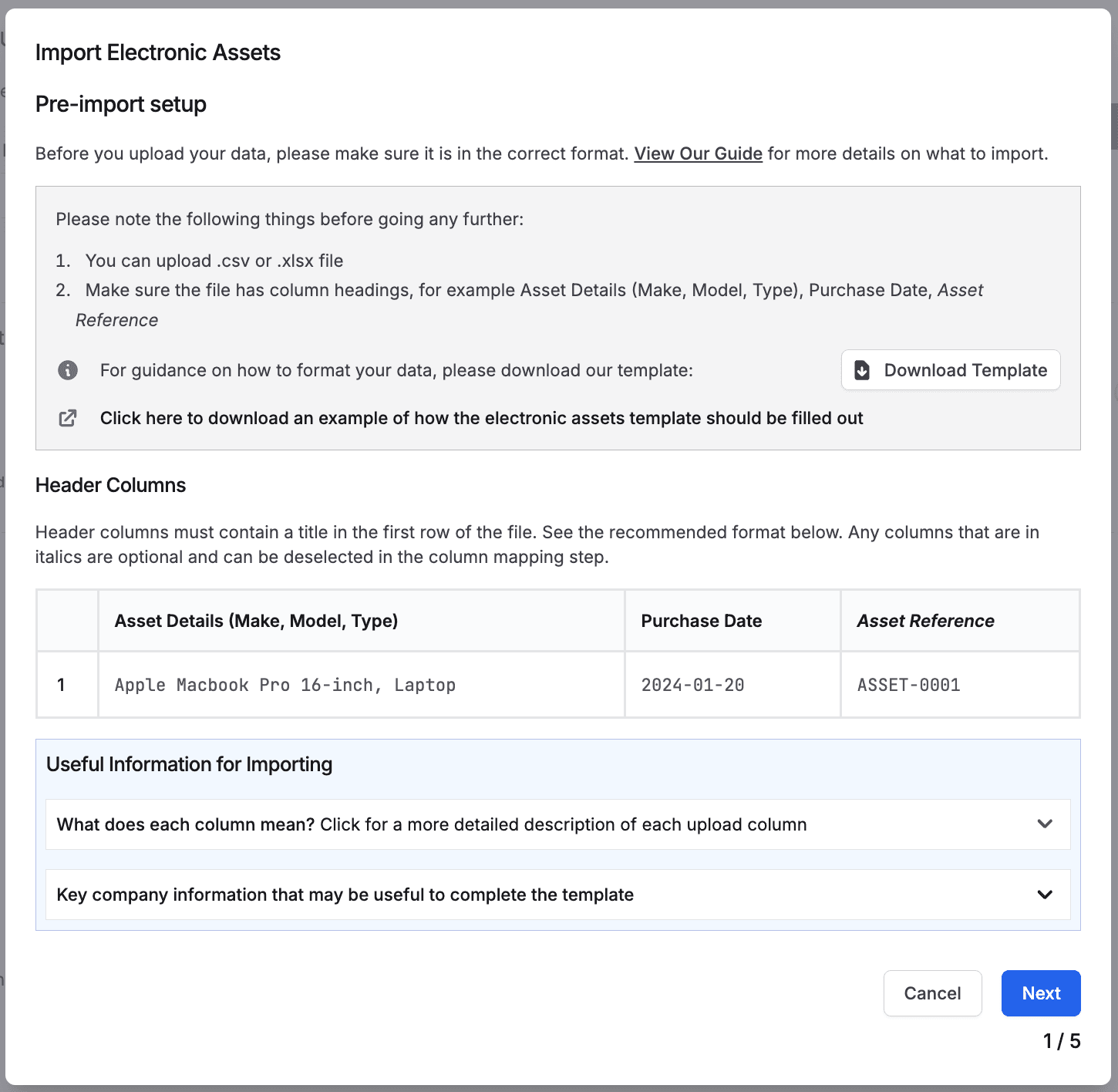The image size is (1118, 1092).
Task: Click the chevron on the column meaning row
Action: click(1045, 824)
